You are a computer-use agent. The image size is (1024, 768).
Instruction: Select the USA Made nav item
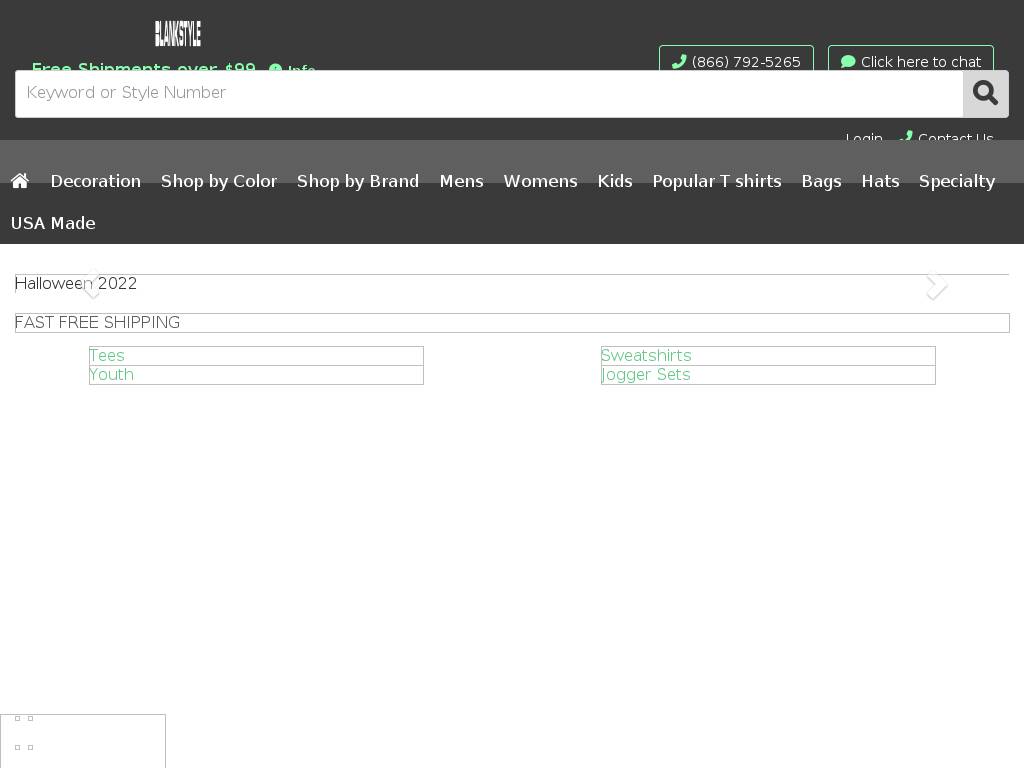pos(53,223)
